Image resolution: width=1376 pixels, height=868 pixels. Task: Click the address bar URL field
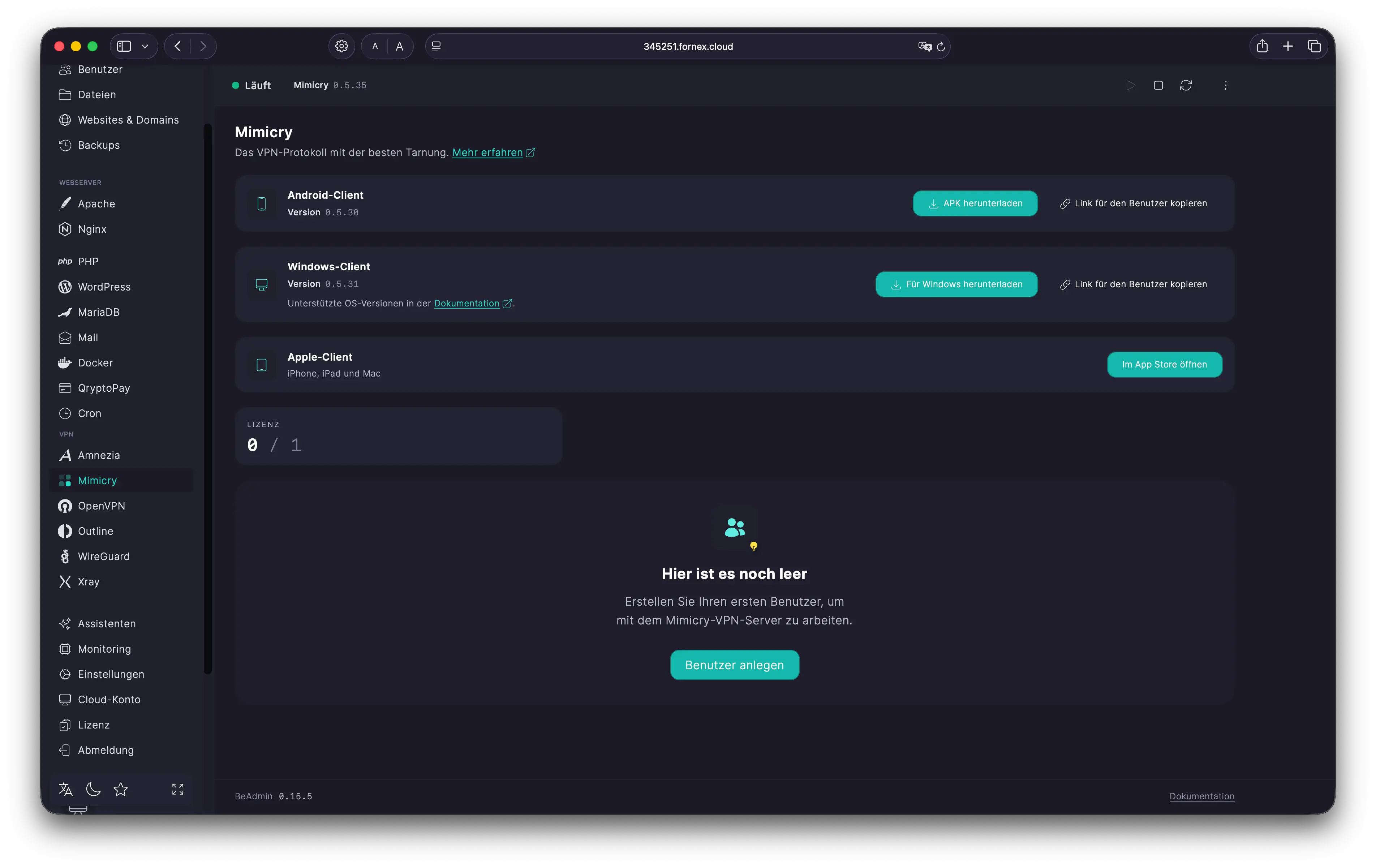pyautogui.click(x=688, y=46)
